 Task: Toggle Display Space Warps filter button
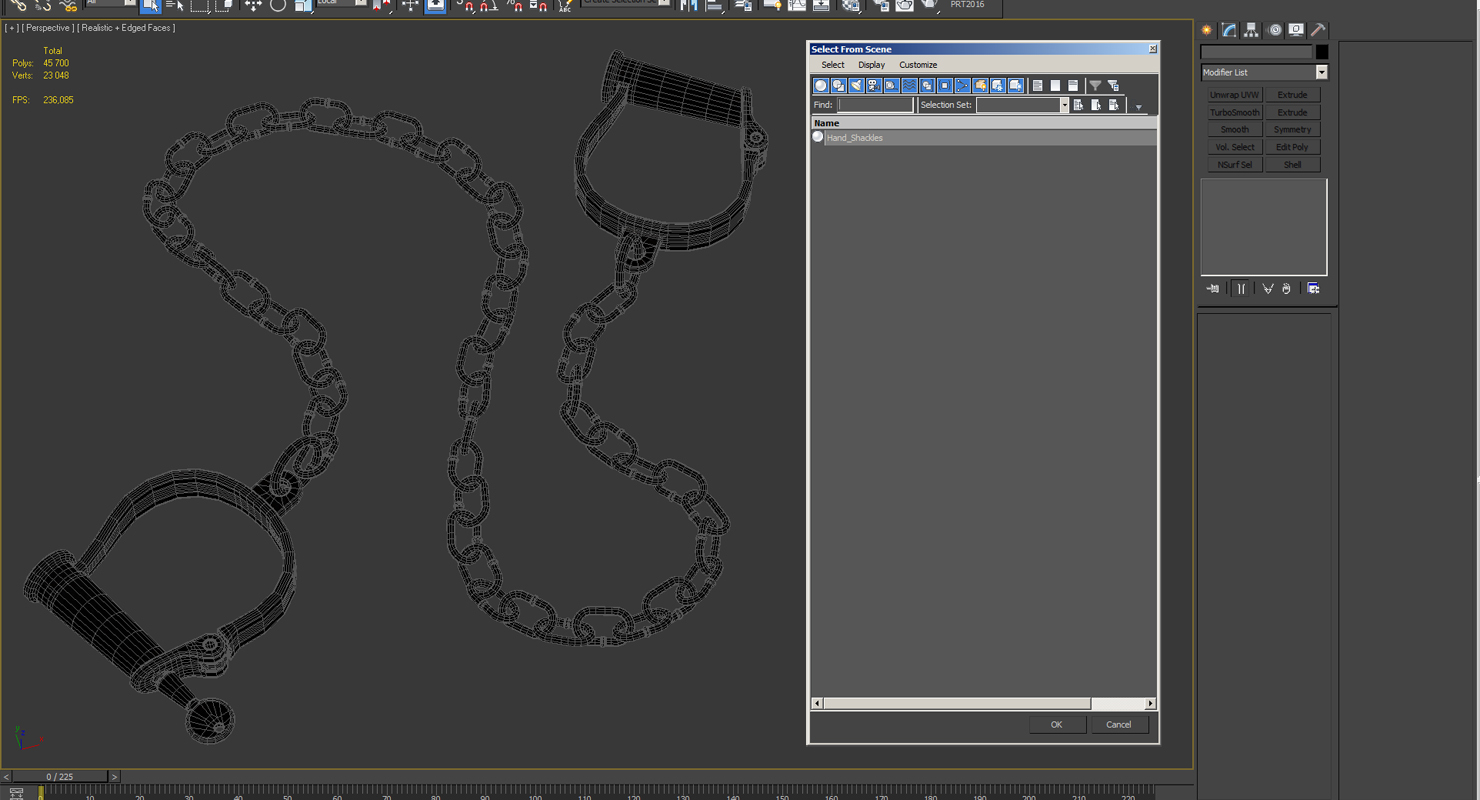click(909, 86)
